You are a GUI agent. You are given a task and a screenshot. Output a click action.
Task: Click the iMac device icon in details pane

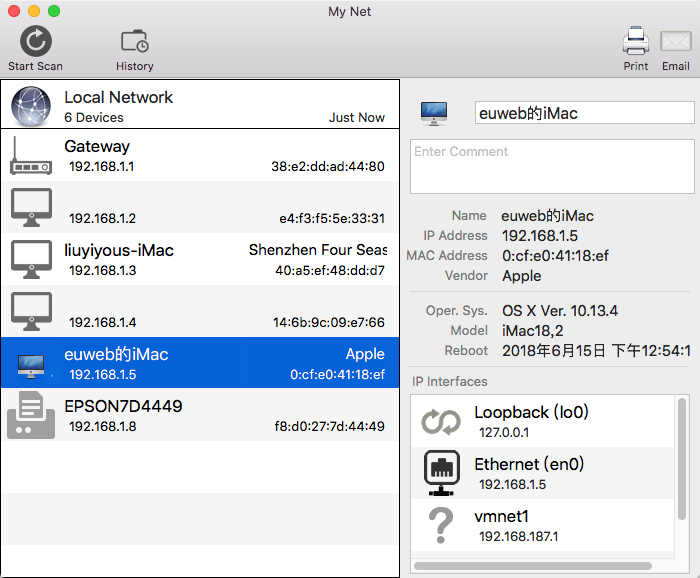[433, 113]
